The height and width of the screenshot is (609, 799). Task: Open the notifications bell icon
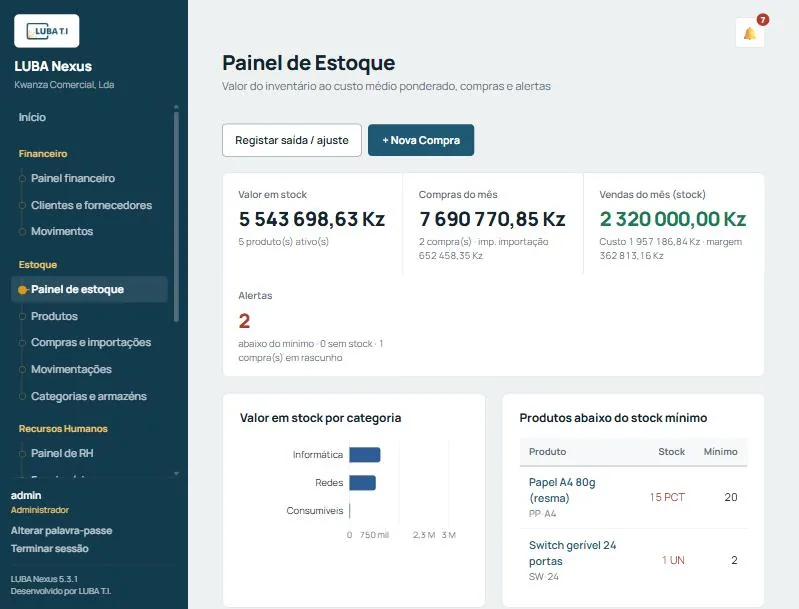[x=750, y=33]
